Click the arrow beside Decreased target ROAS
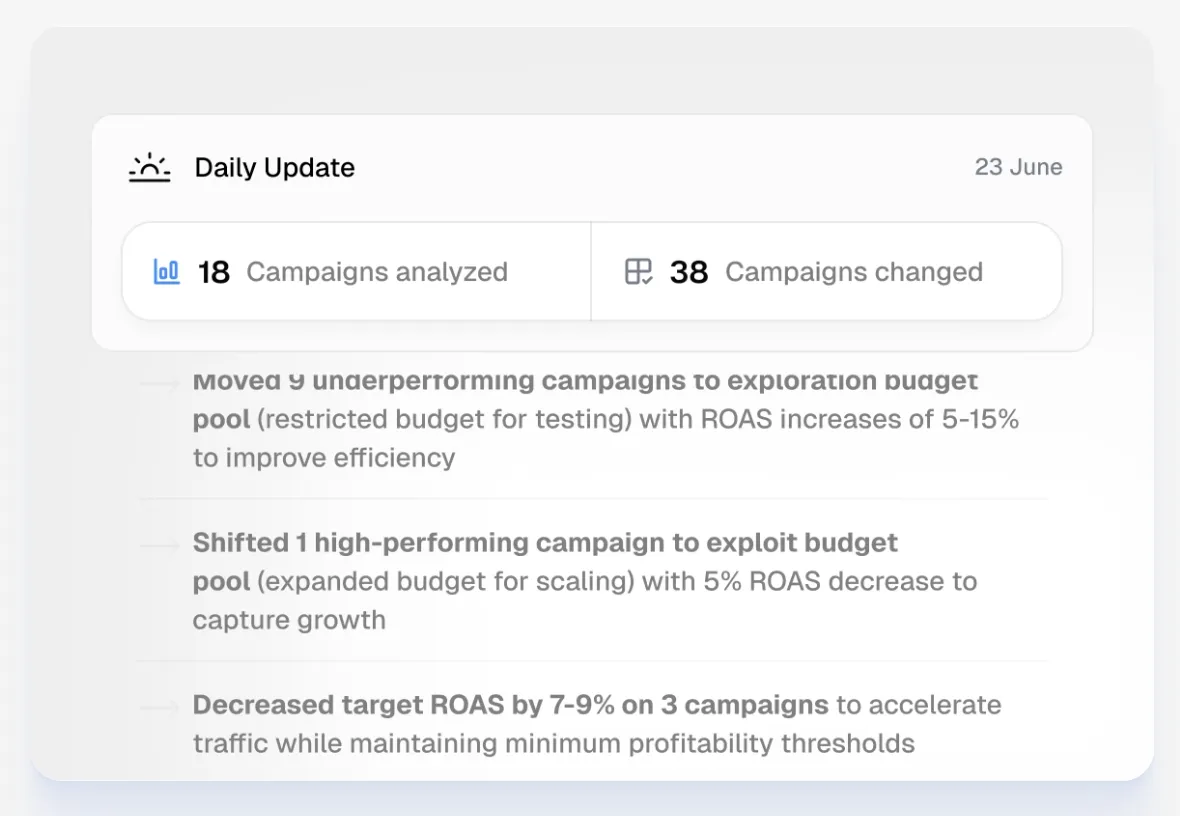 pyautogui.click(x=160, y=707)
